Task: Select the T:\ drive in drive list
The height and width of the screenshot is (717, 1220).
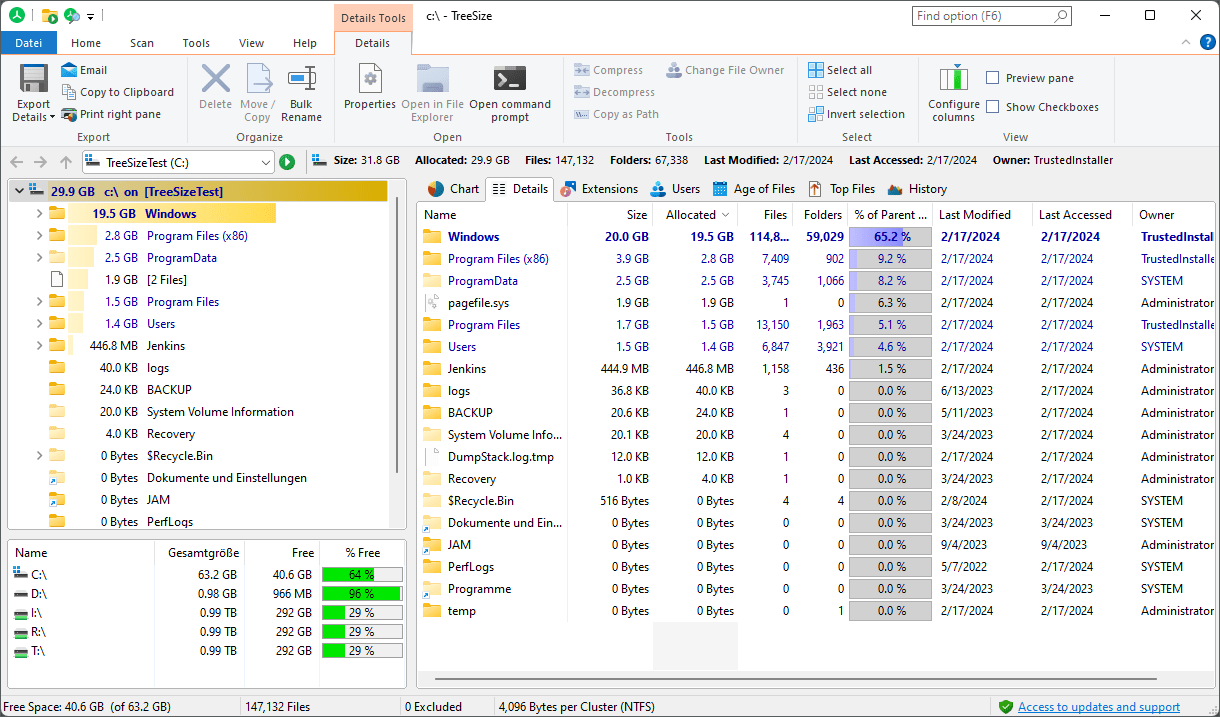Action: (x=207, y=651)
